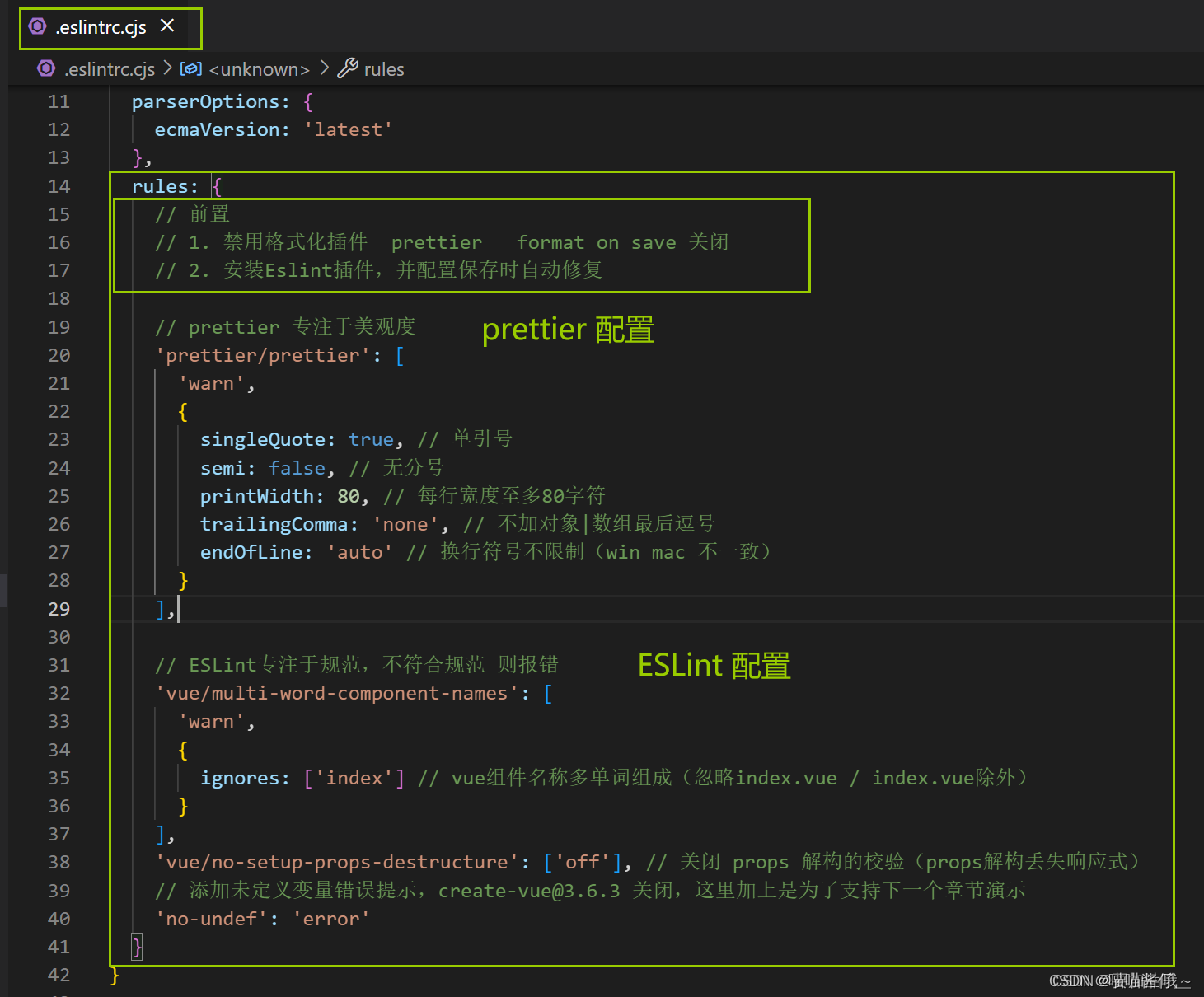Open the rules breadcrumb dropdown
1204x997 pixels.
click(x=386, y=68)
